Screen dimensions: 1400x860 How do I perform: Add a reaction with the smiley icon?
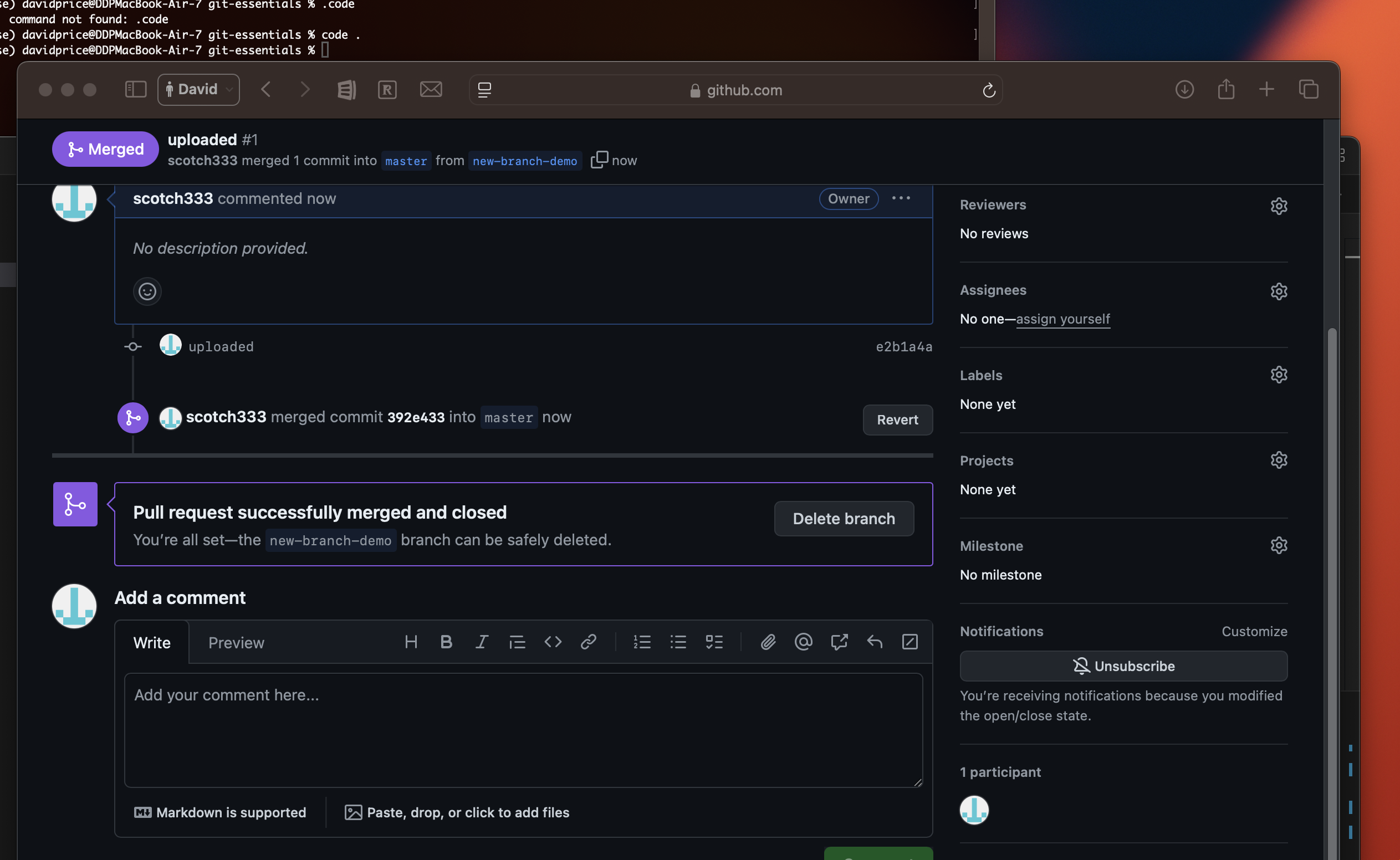pos(147,291)
